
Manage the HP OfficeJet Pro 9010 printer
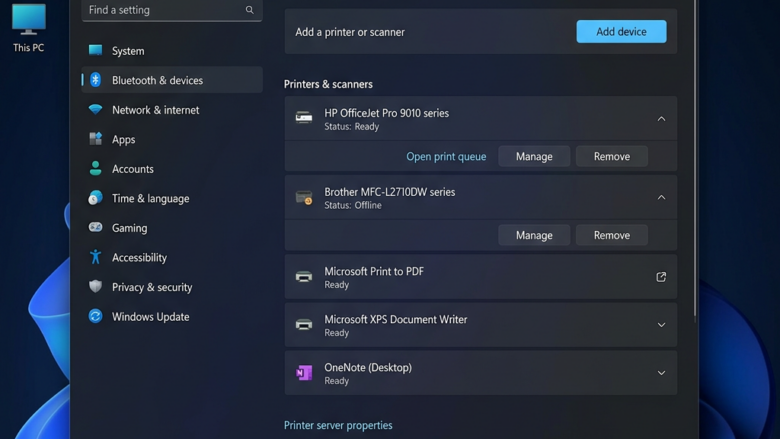pos(534,156)
